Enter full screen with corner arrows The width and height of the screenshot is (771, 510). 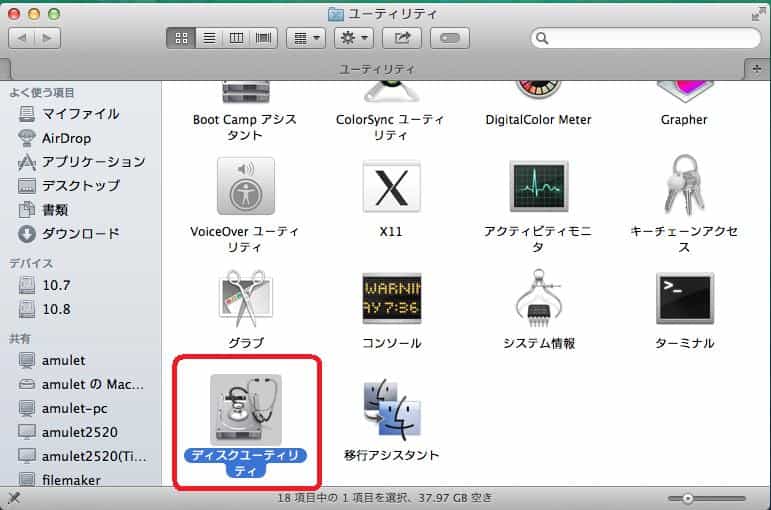pyautogui.click(x=758, y=14)
